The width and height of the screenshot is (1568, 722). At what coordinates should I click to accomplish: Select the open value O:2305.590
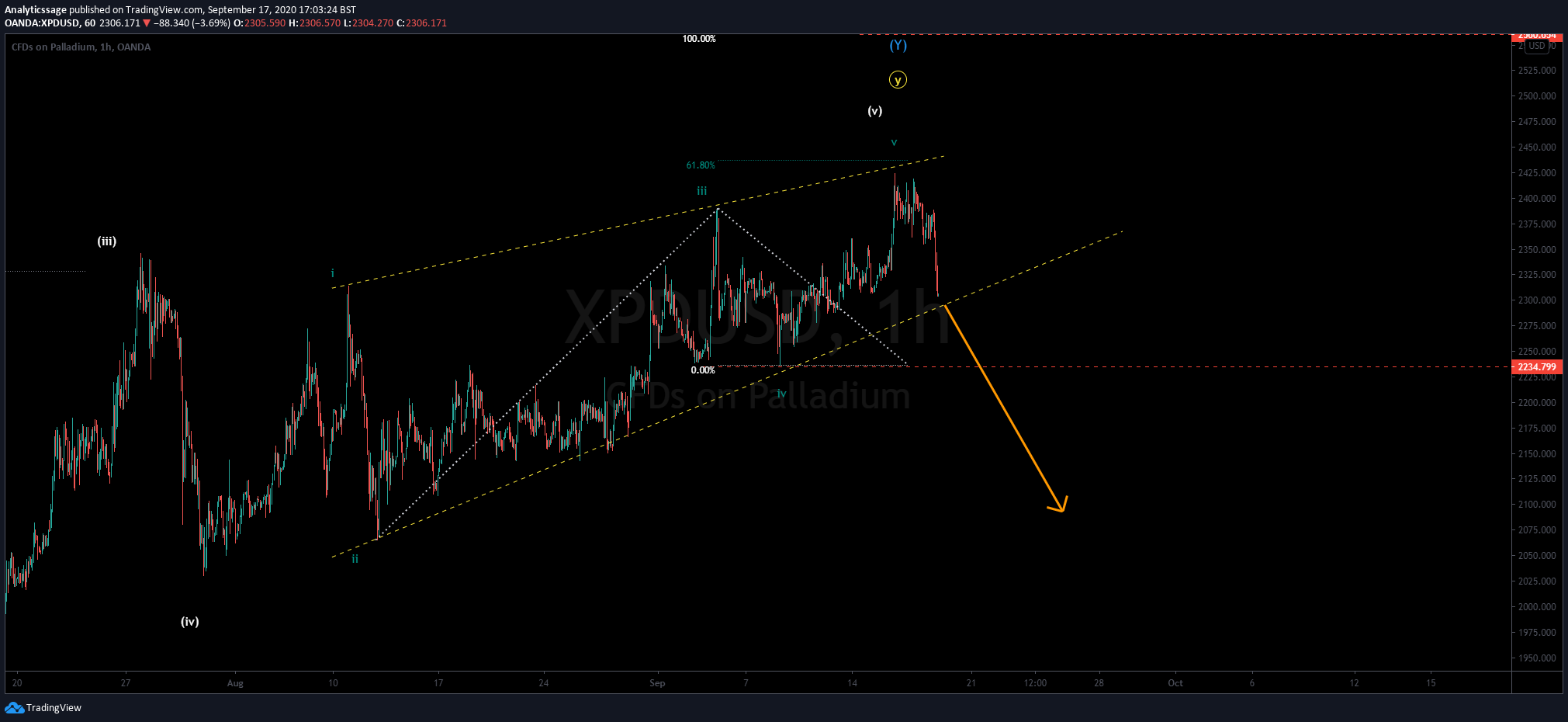260,23
